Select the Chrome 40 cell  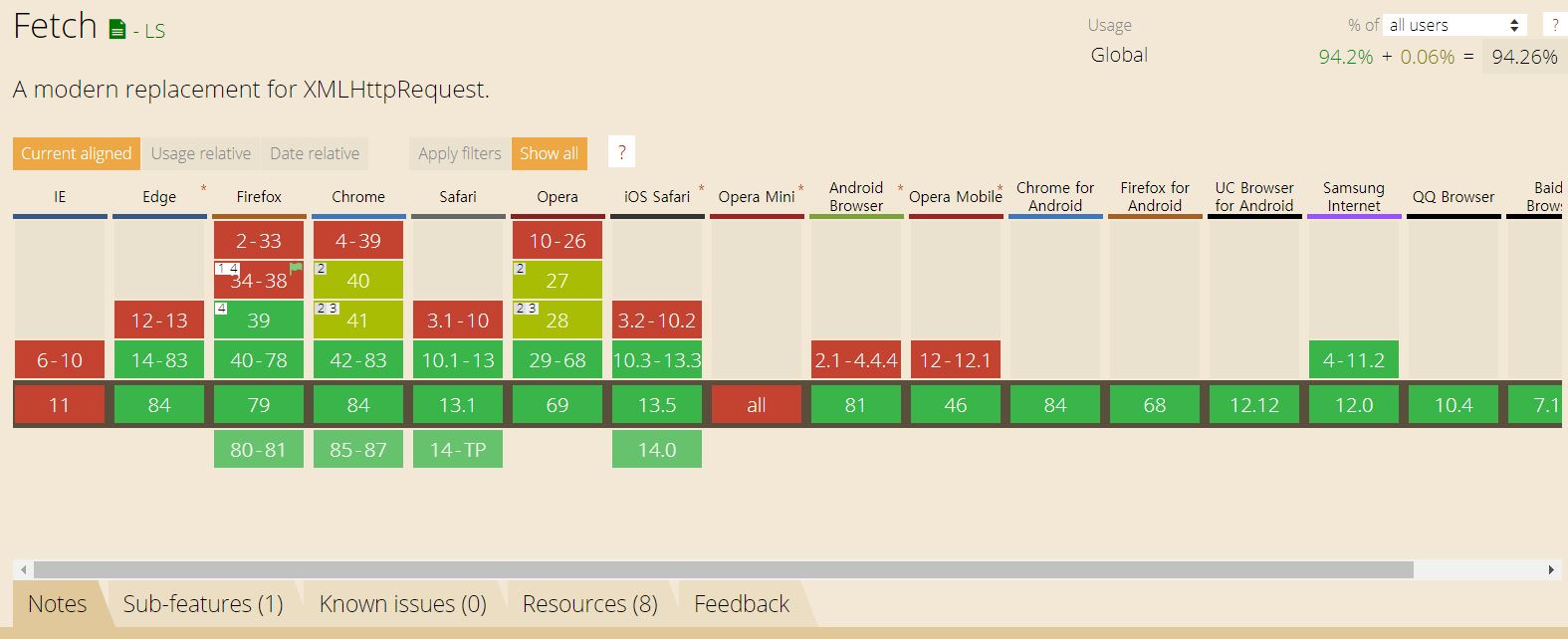tap(358, 280)
